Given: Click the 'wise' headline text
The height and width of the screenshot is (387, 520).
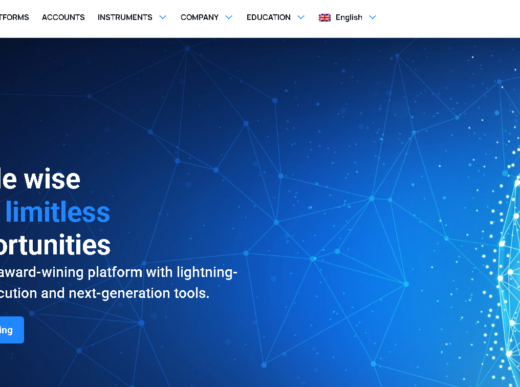Looking at the screenshot, I should (x=52, y=179).
